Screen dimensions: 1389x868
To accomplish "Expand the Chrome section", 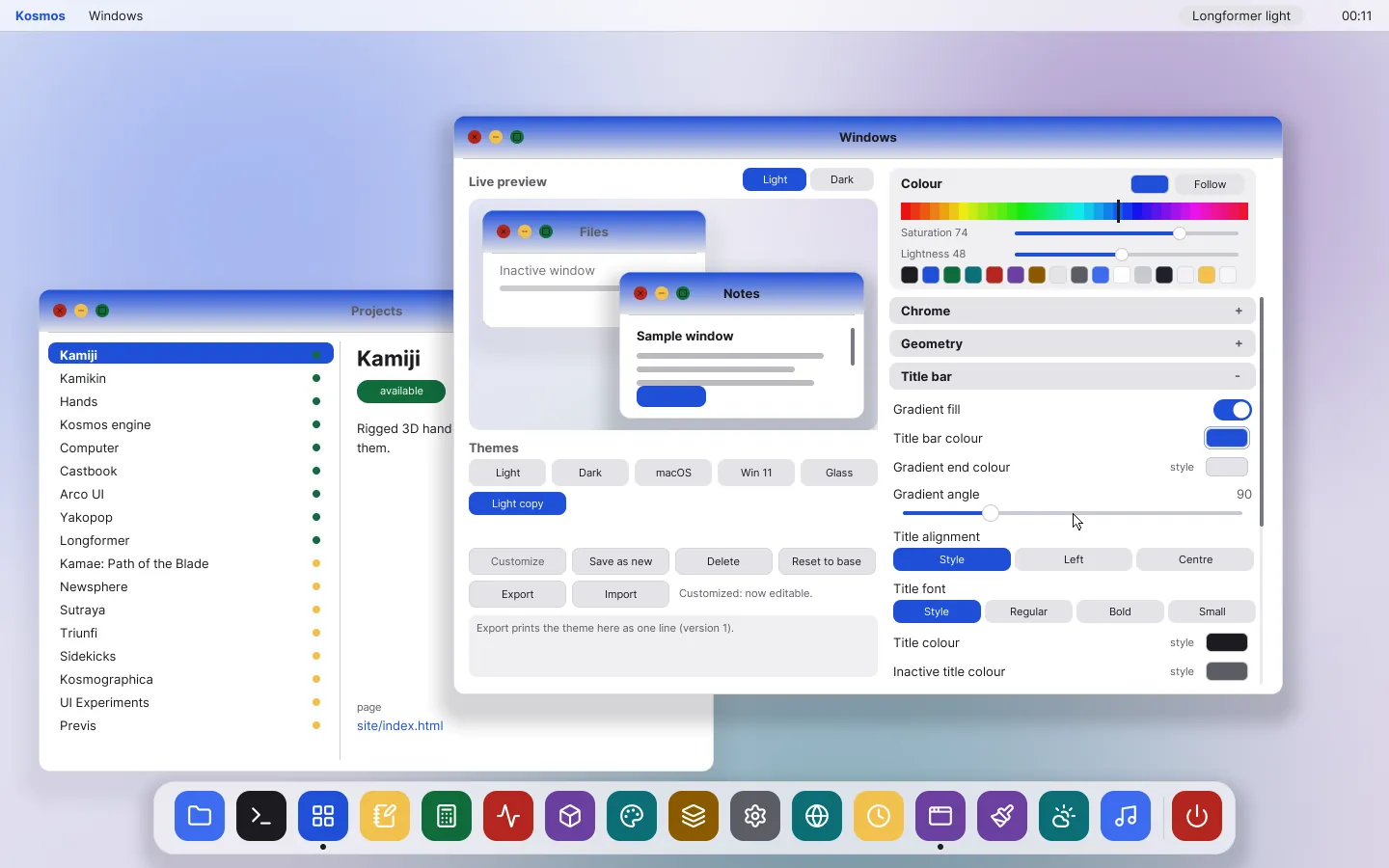I will tap(1073, 311).
